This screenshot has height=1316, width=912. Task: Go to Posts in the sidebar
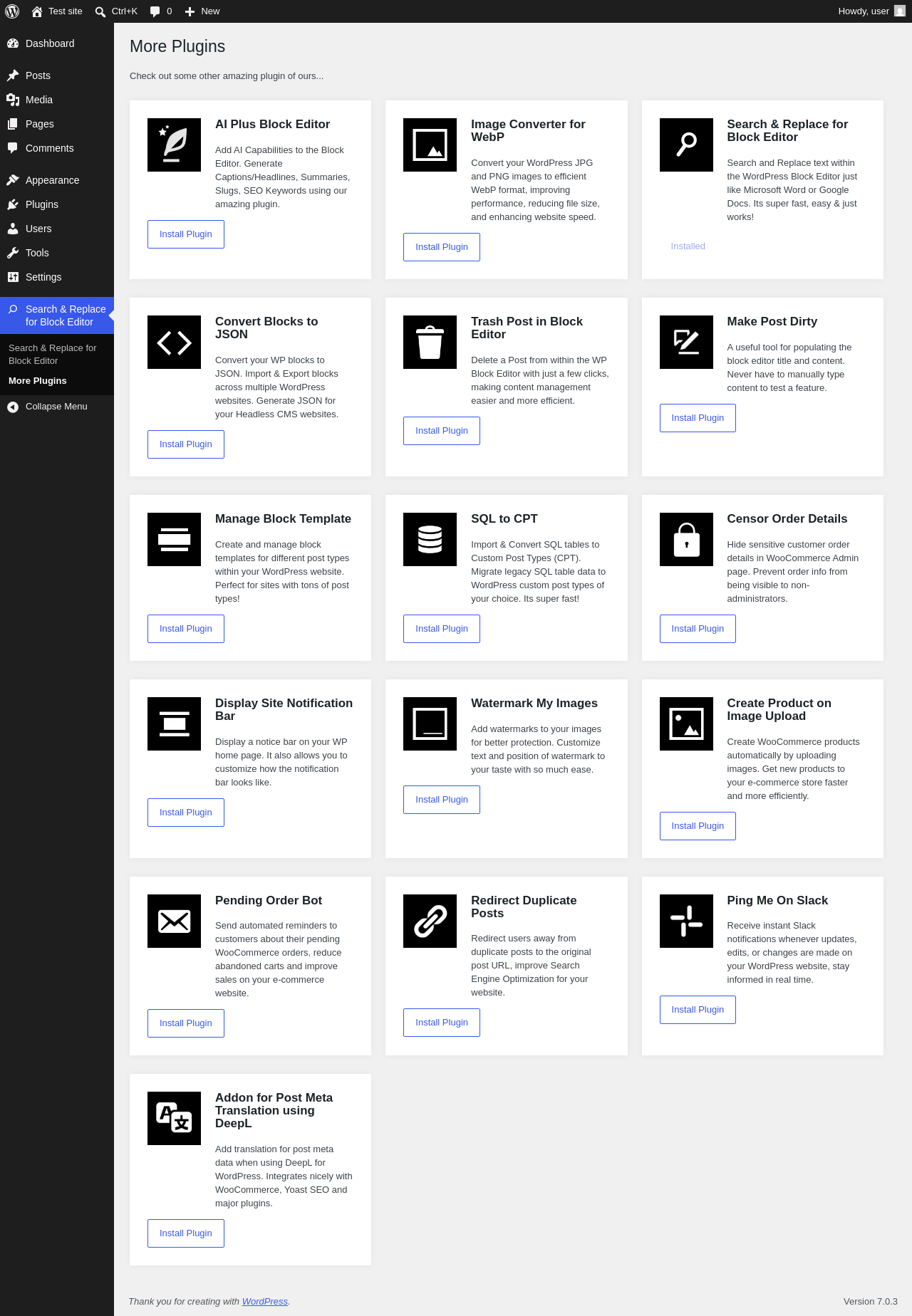57,75
